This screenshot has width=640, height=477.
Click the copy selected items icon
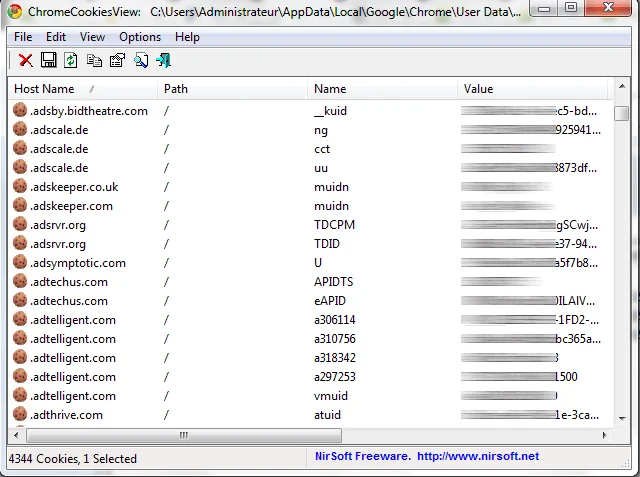(x=94, y=60)
